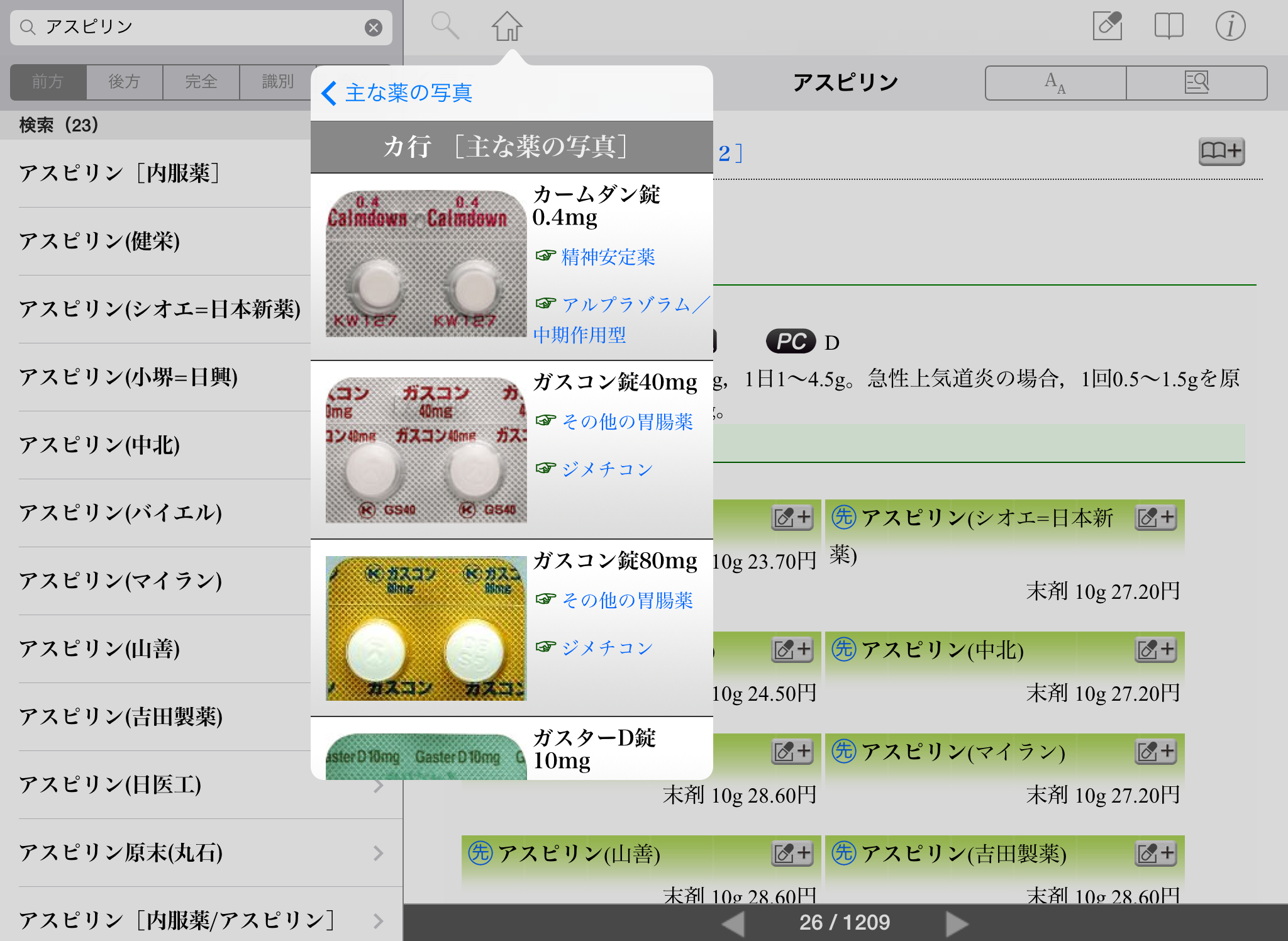1288x941 pixels.
Task: Expand アスピリン原末(丸石) result chevron
Action: pos(378,853)
